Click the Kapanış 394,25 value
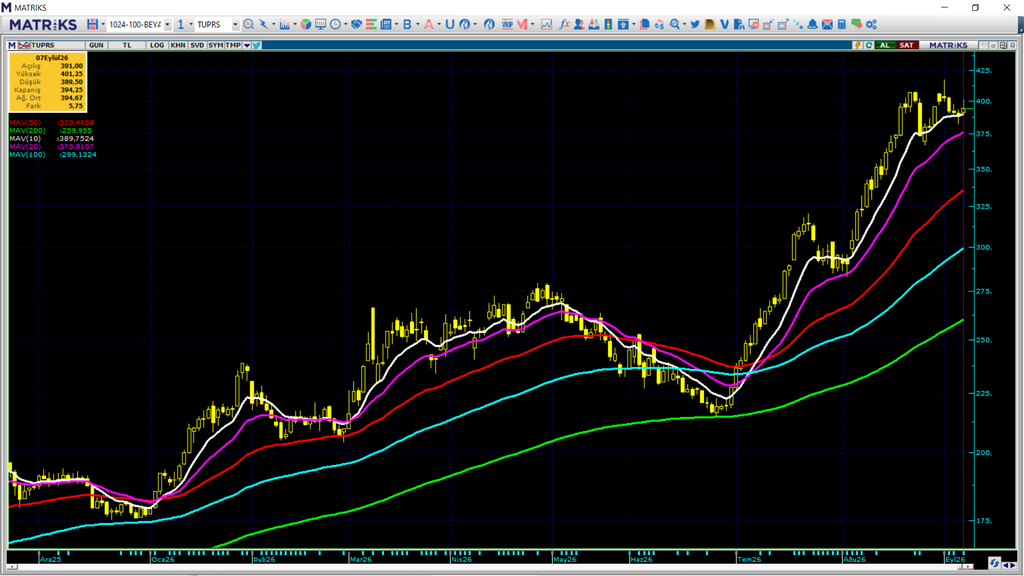Screen dimensions: 1024x576 [x=72, y=90]
